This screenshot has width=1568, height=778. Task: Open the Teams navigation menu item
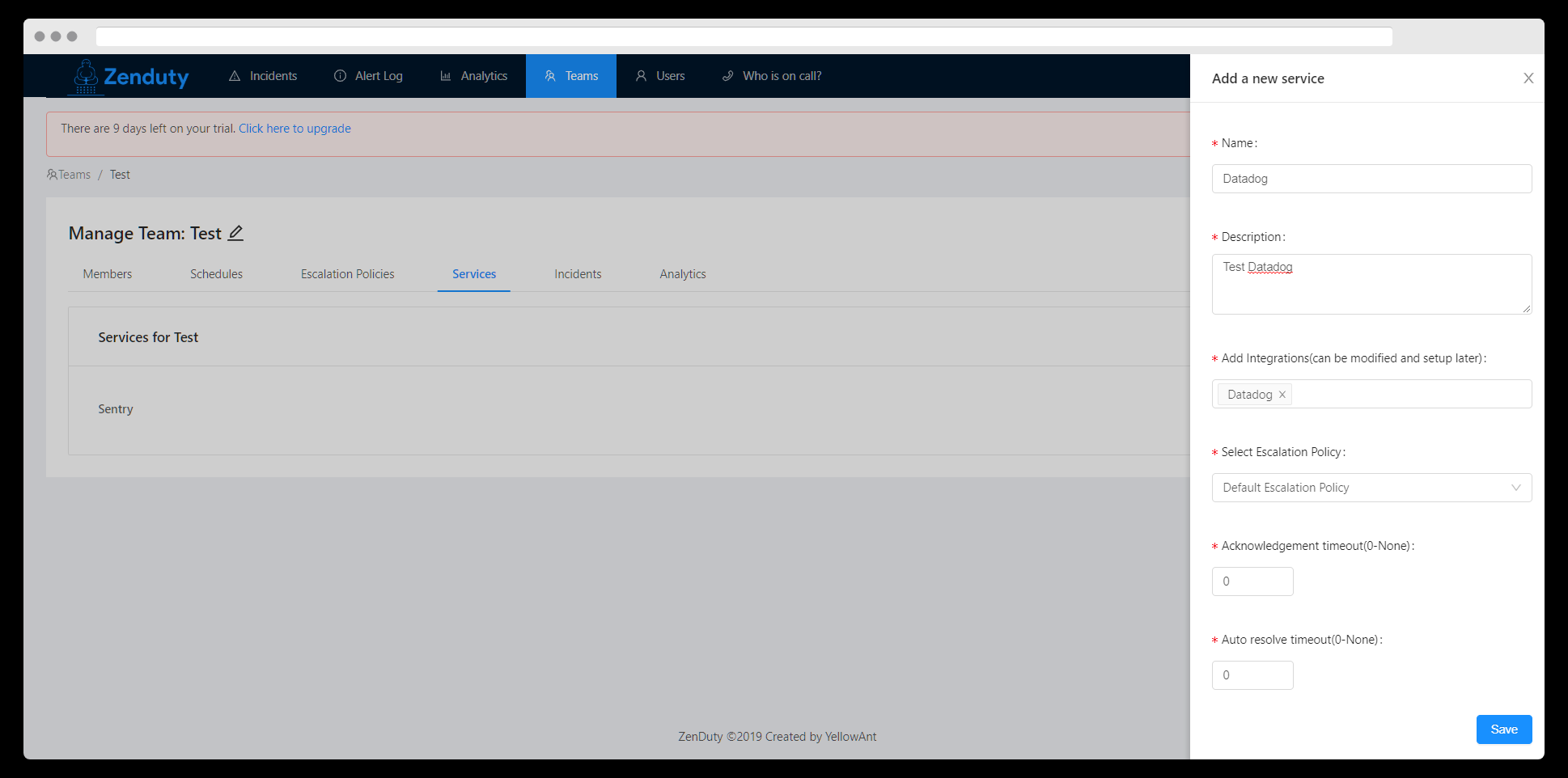[571, 76]
